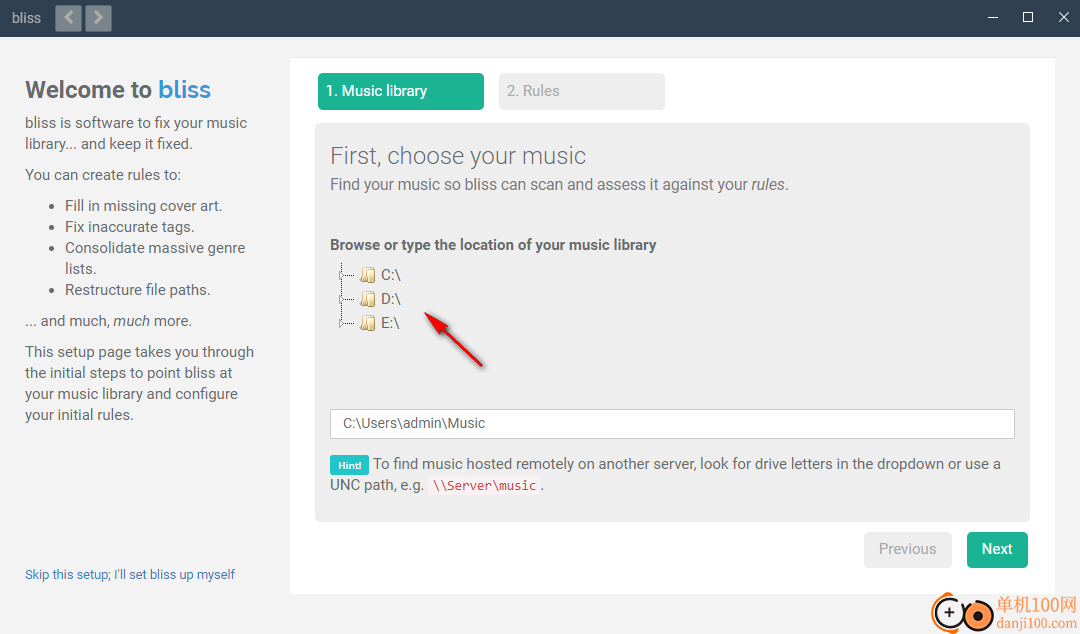Image resolution: width=1080 pixels, height=634 pixels.
Task: Close the bliss window
Action: [1063, 17]
